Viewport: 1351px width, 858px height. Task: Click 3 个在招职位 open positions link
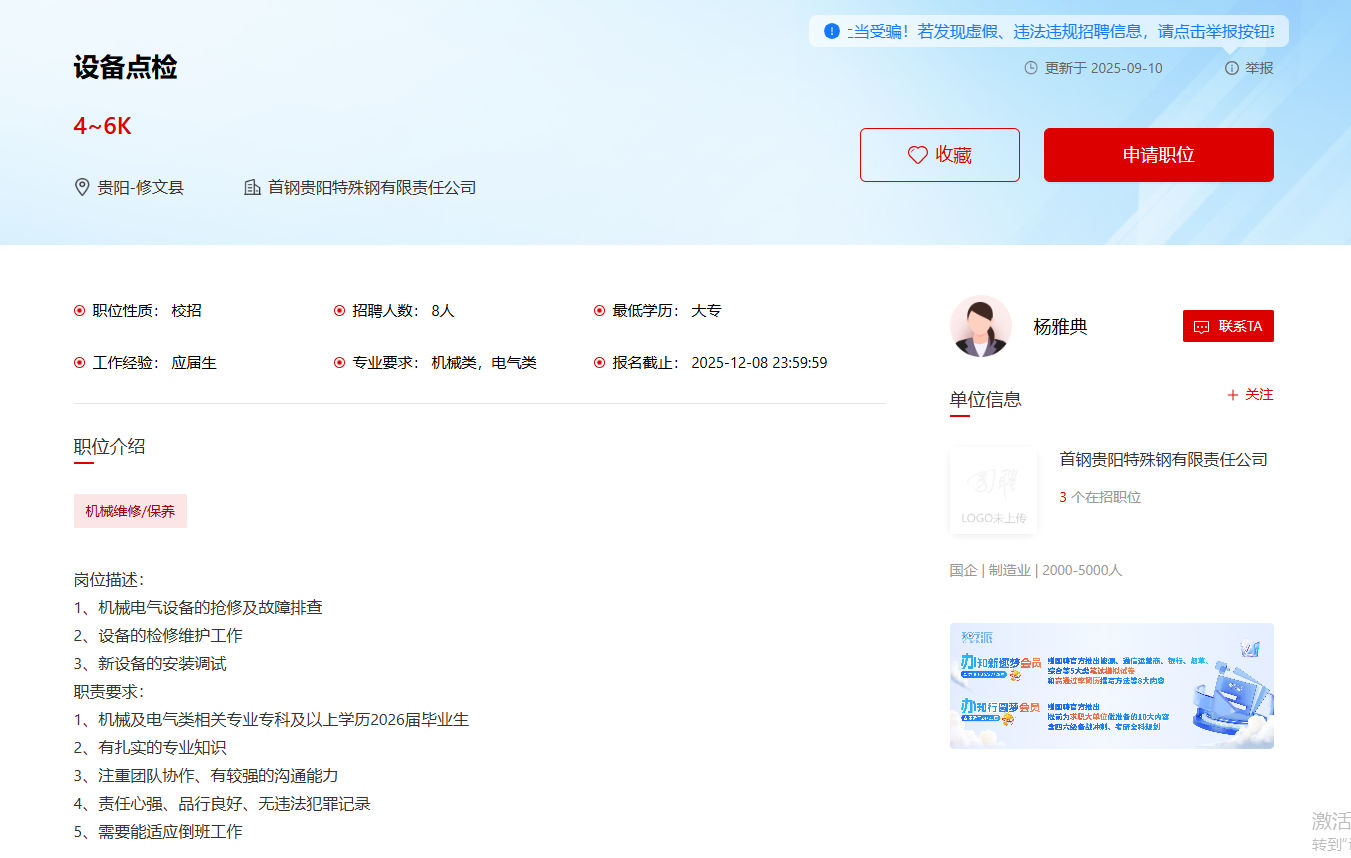(x=1100, y=497)
